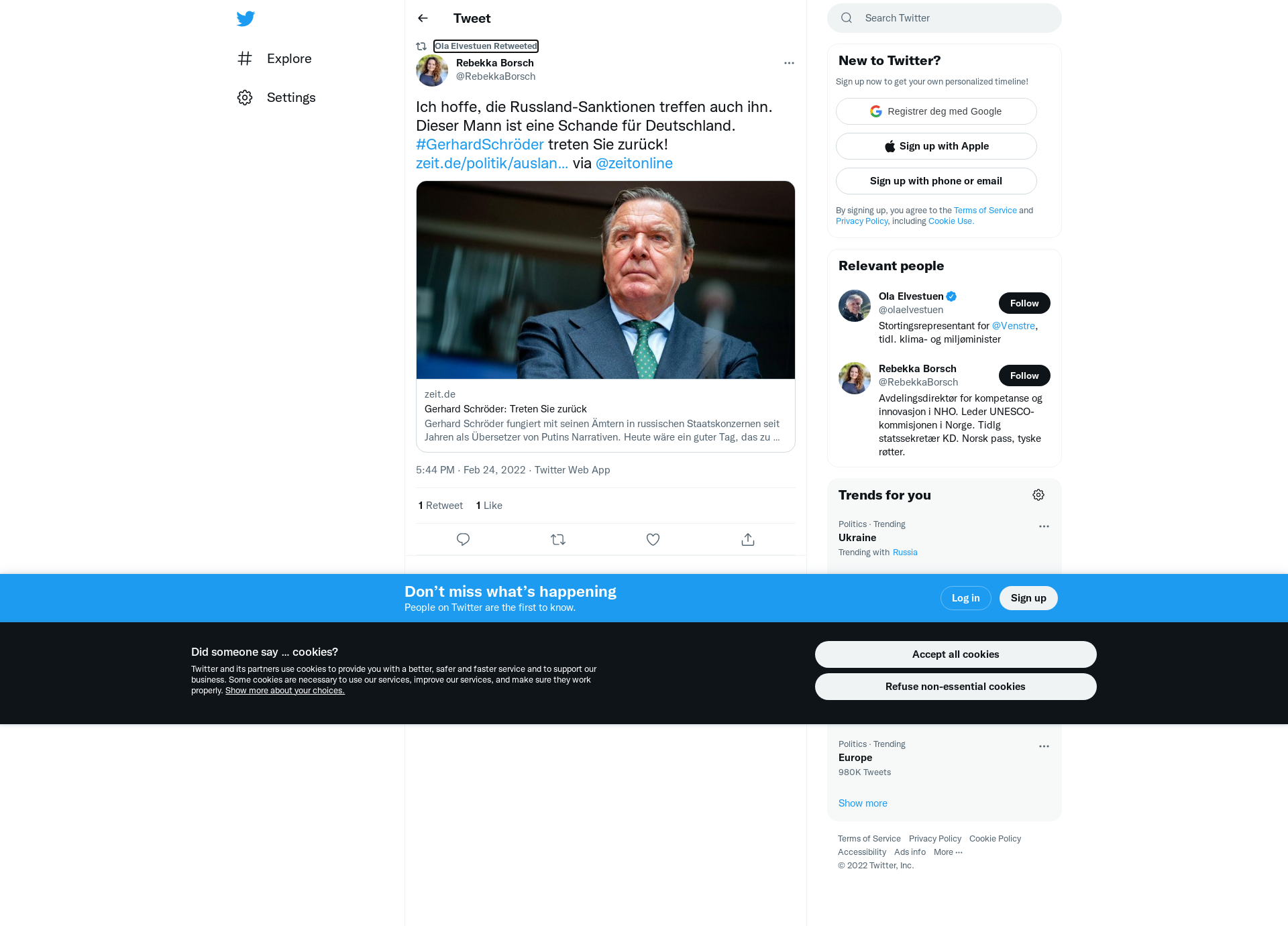The image size is (1288, 926).
Task: Follow Ola Elvestuen
Action: [x=1024, y=303]
